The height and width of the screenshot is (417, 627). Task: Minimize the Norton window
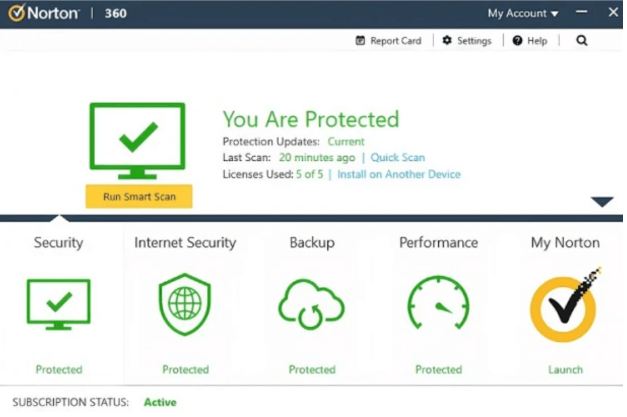(x=581, y=12)
